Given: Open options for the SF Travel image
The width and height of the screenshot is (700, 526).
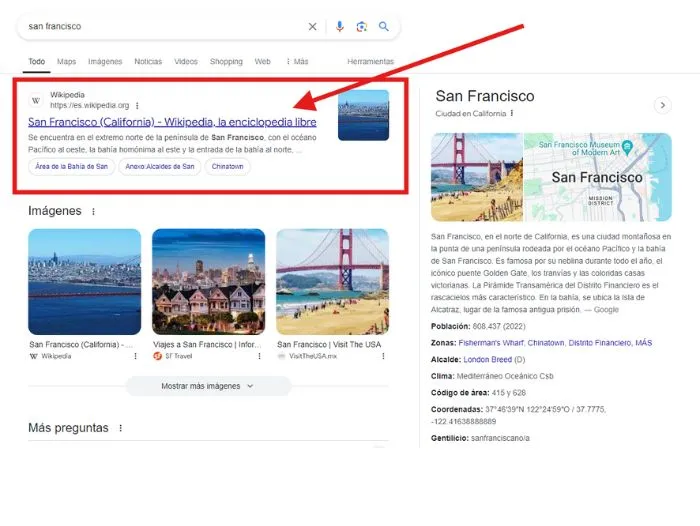Looking at the screenshot, I should click(x=259, y=356).
